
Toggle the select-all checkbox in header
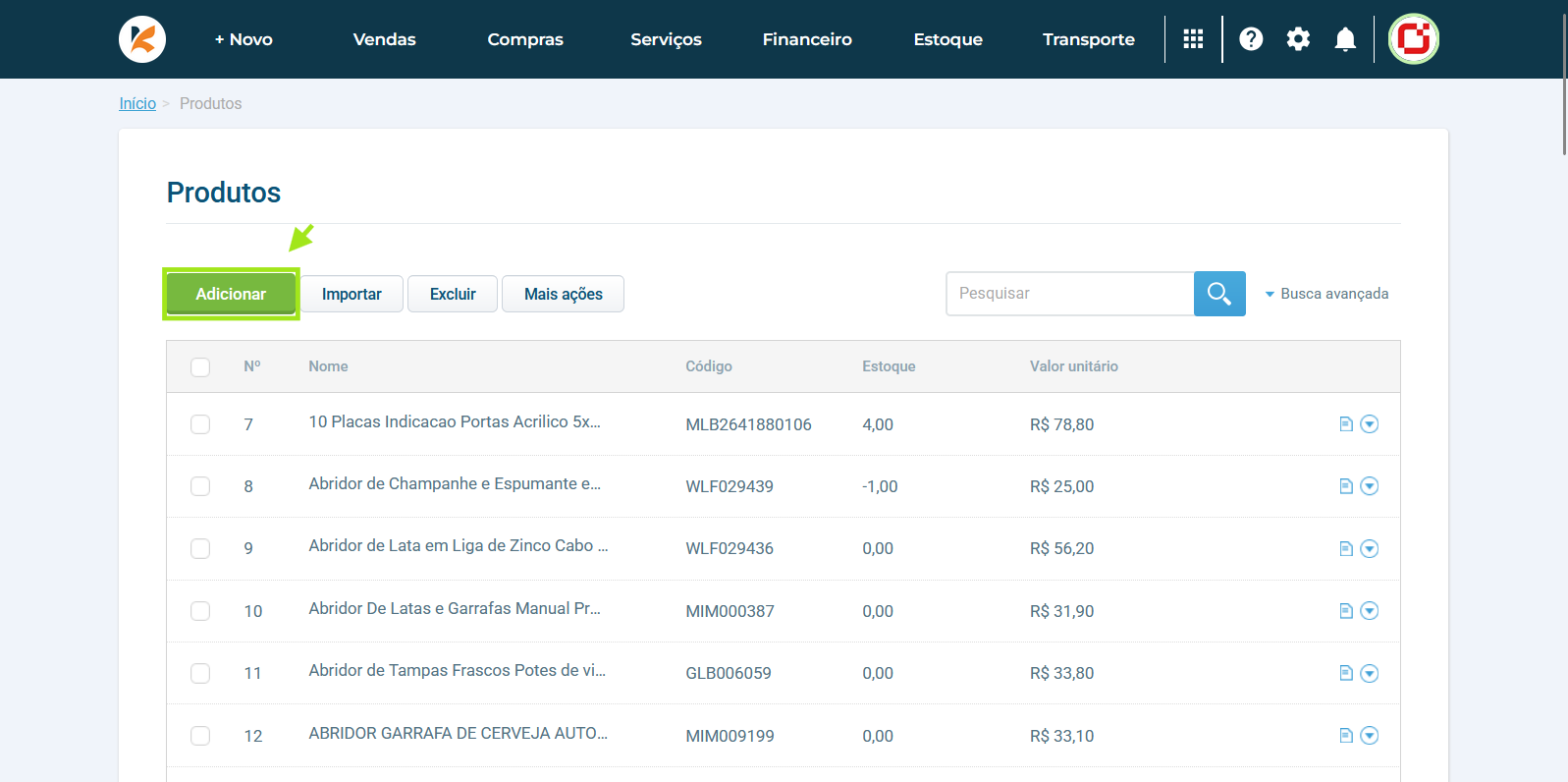[x=200, y=366]
